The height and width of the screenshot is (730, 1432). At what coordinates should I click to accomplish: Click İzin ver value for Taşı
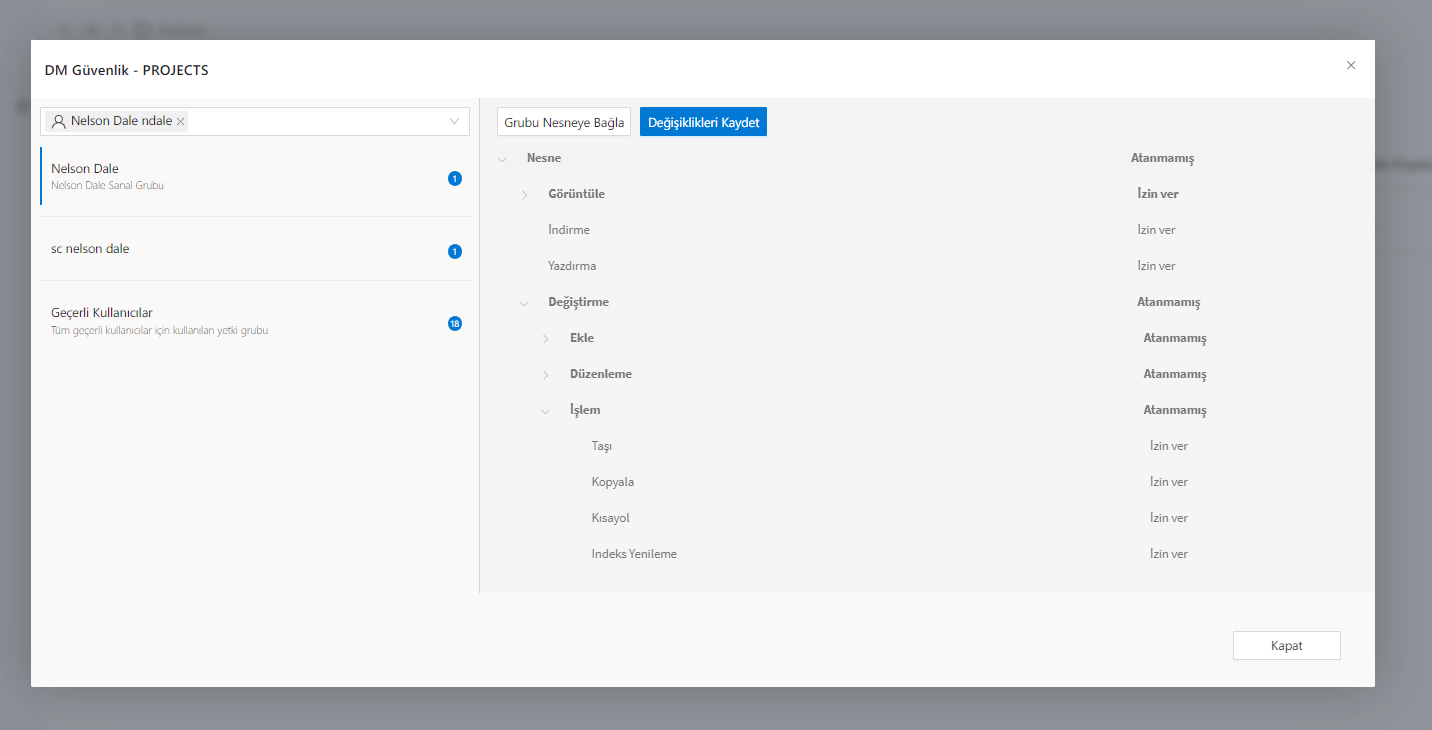[x=1169, y=446]
